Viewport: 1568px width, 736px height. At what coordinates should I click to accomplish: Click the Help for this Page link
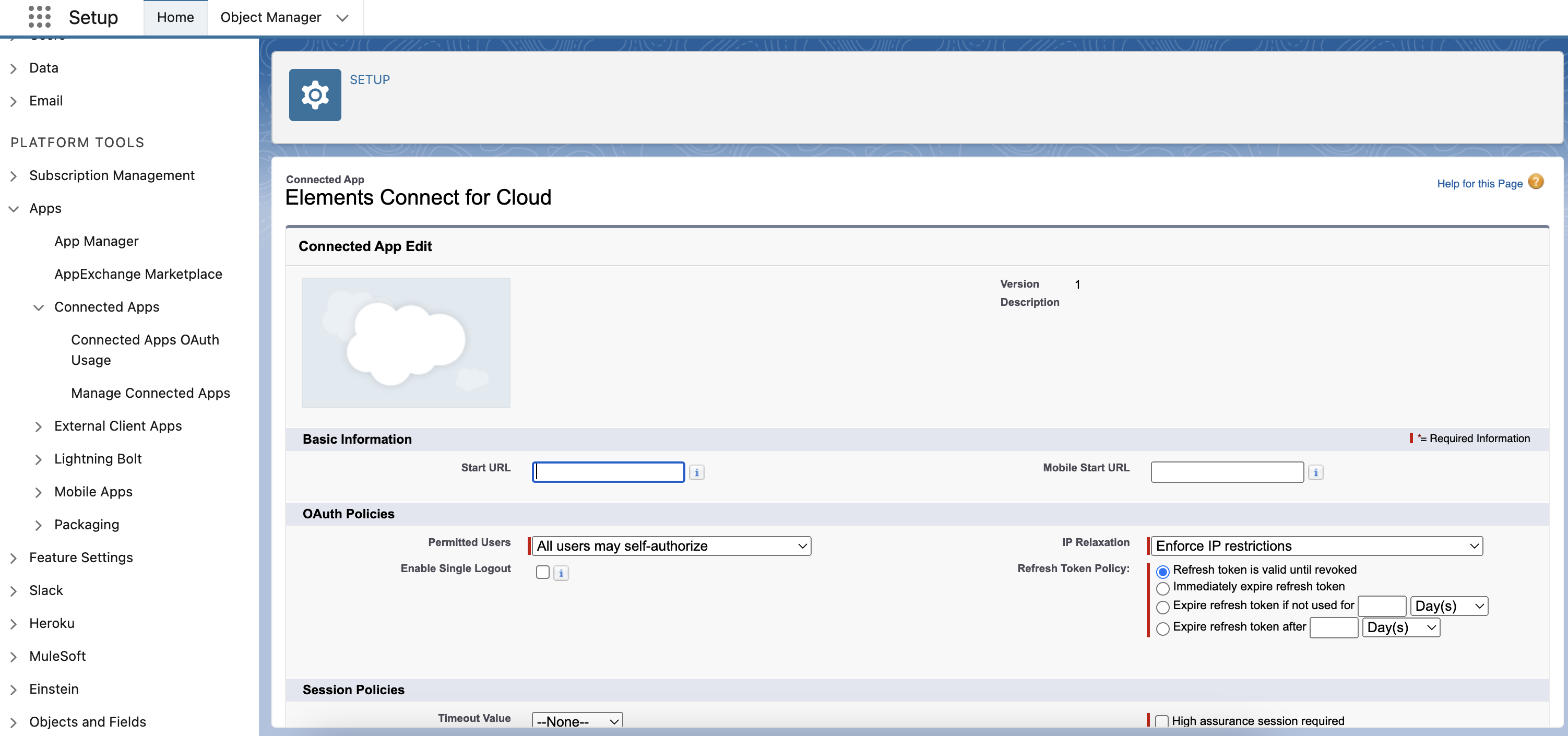pos(1479,184)
